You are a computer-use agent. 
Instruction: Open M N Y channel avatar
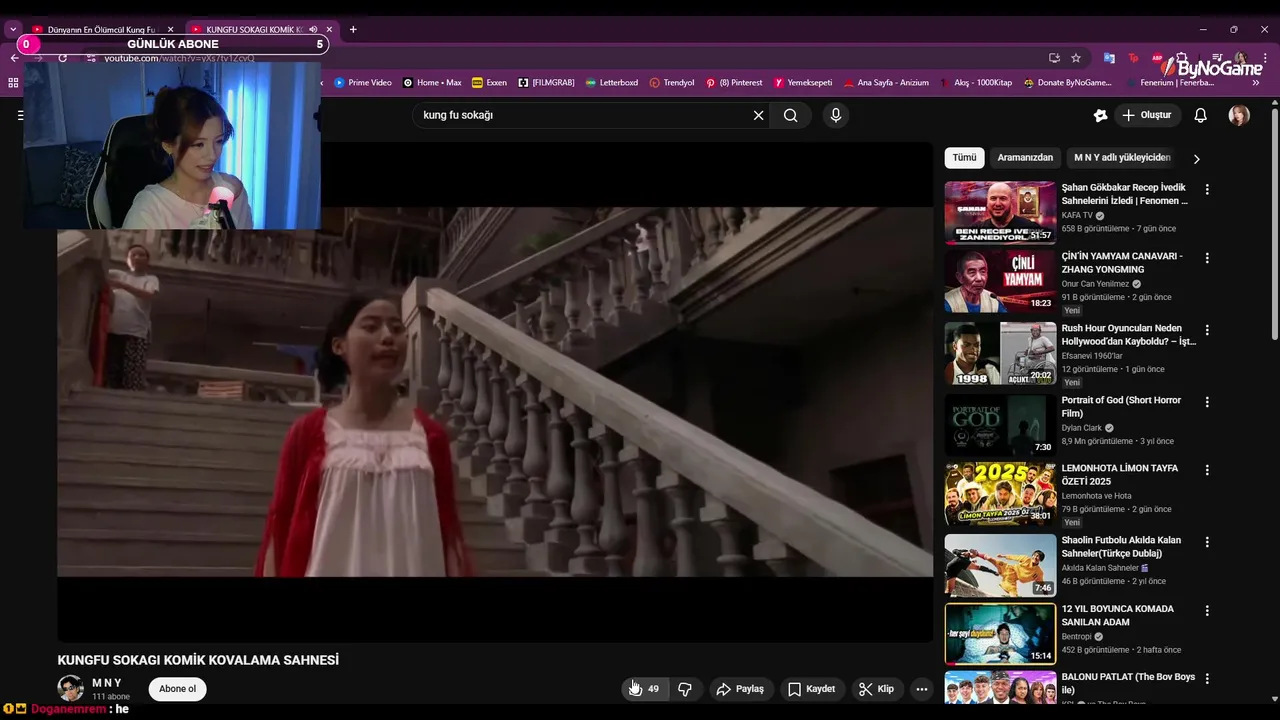pyautogui.click(x=70, y=688)
